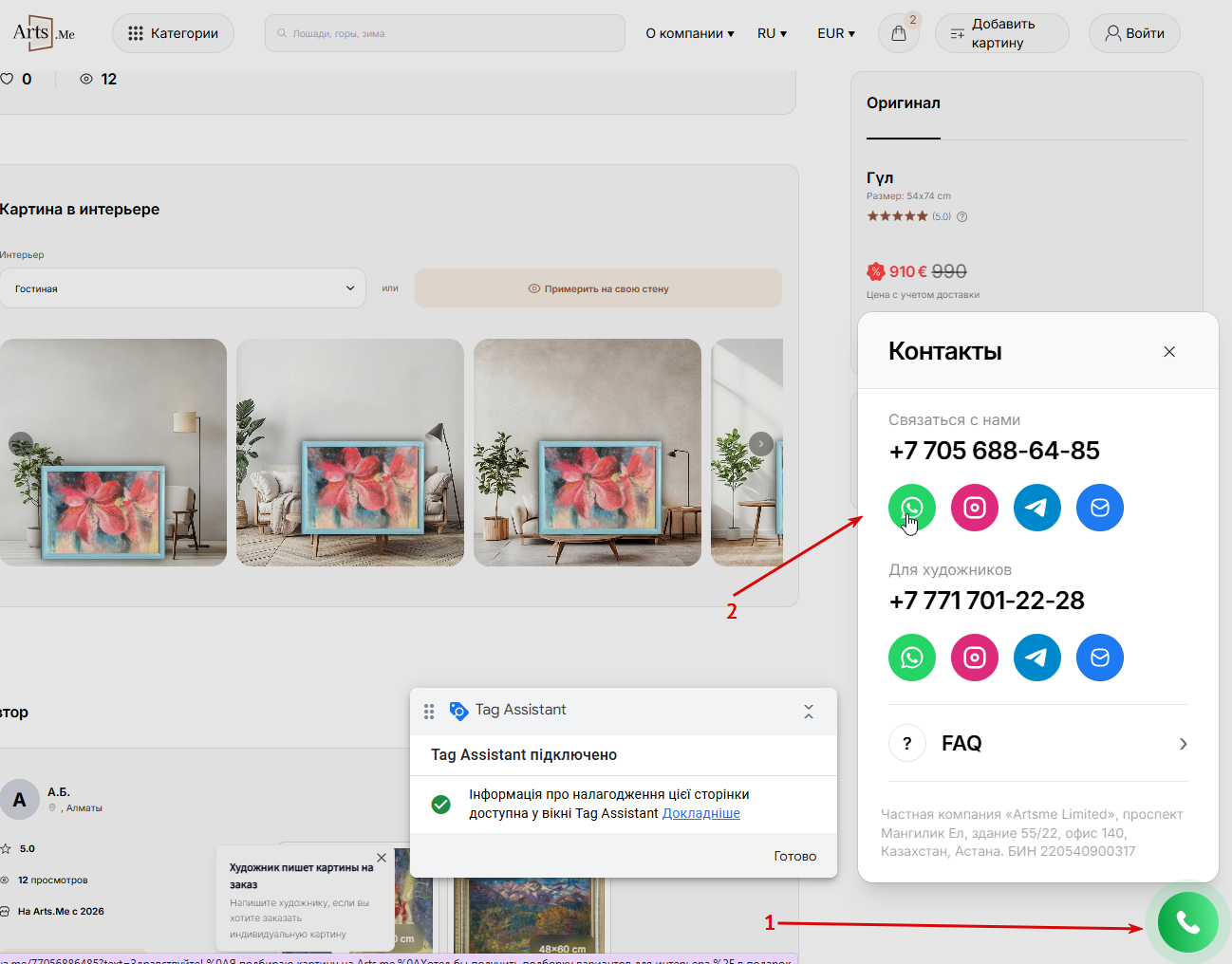This screenshot has height=964, width=1232.
Task: Click '12 просмотров' stat
Action: tap(53, 881)
